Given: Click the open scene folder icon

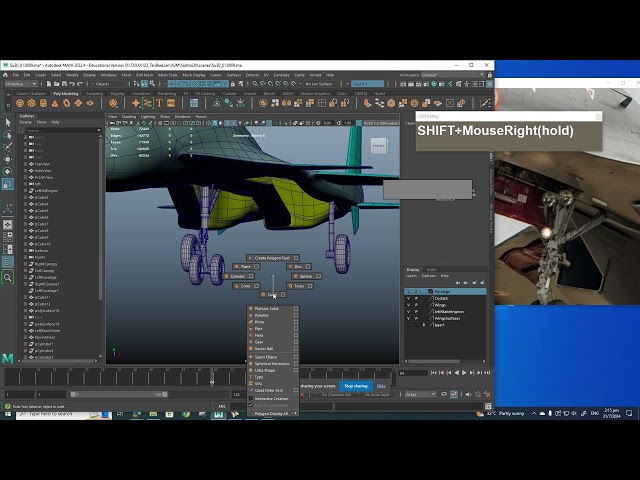Looking at the screenshot, I should (x=57, y=84).
